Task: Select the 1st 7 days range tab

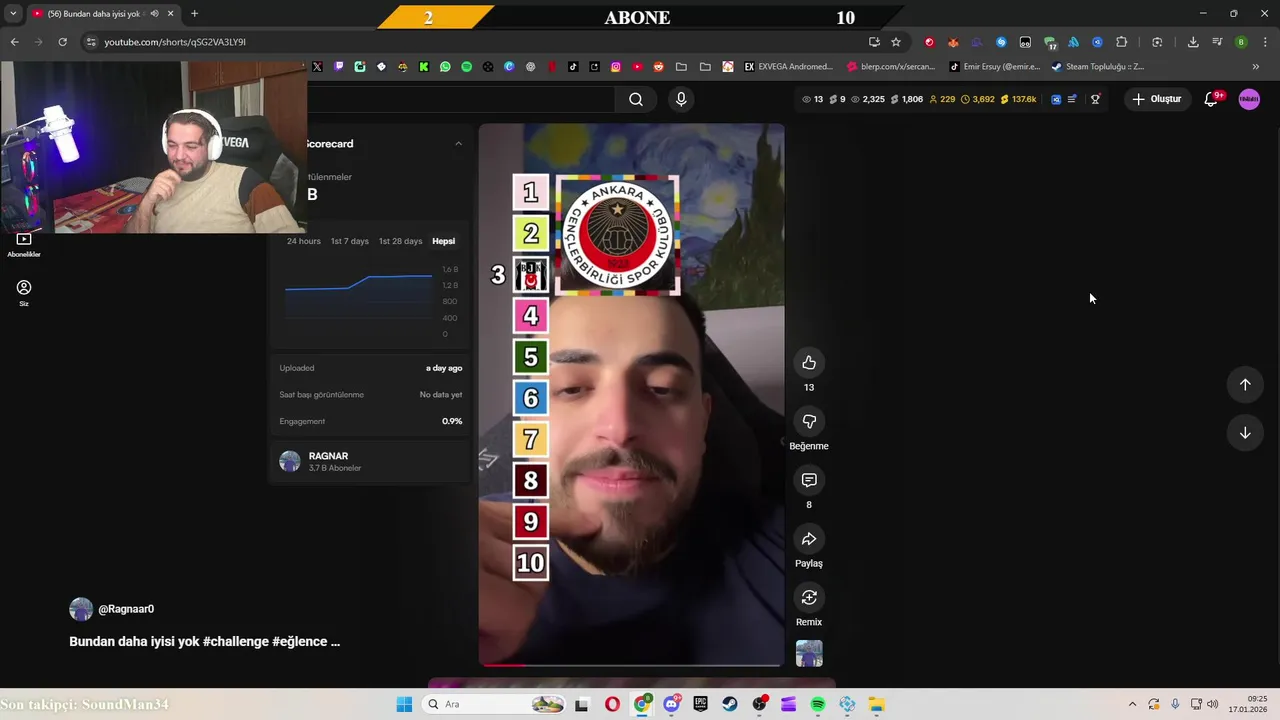Action: pyautogui.click(x=350, y=241)
